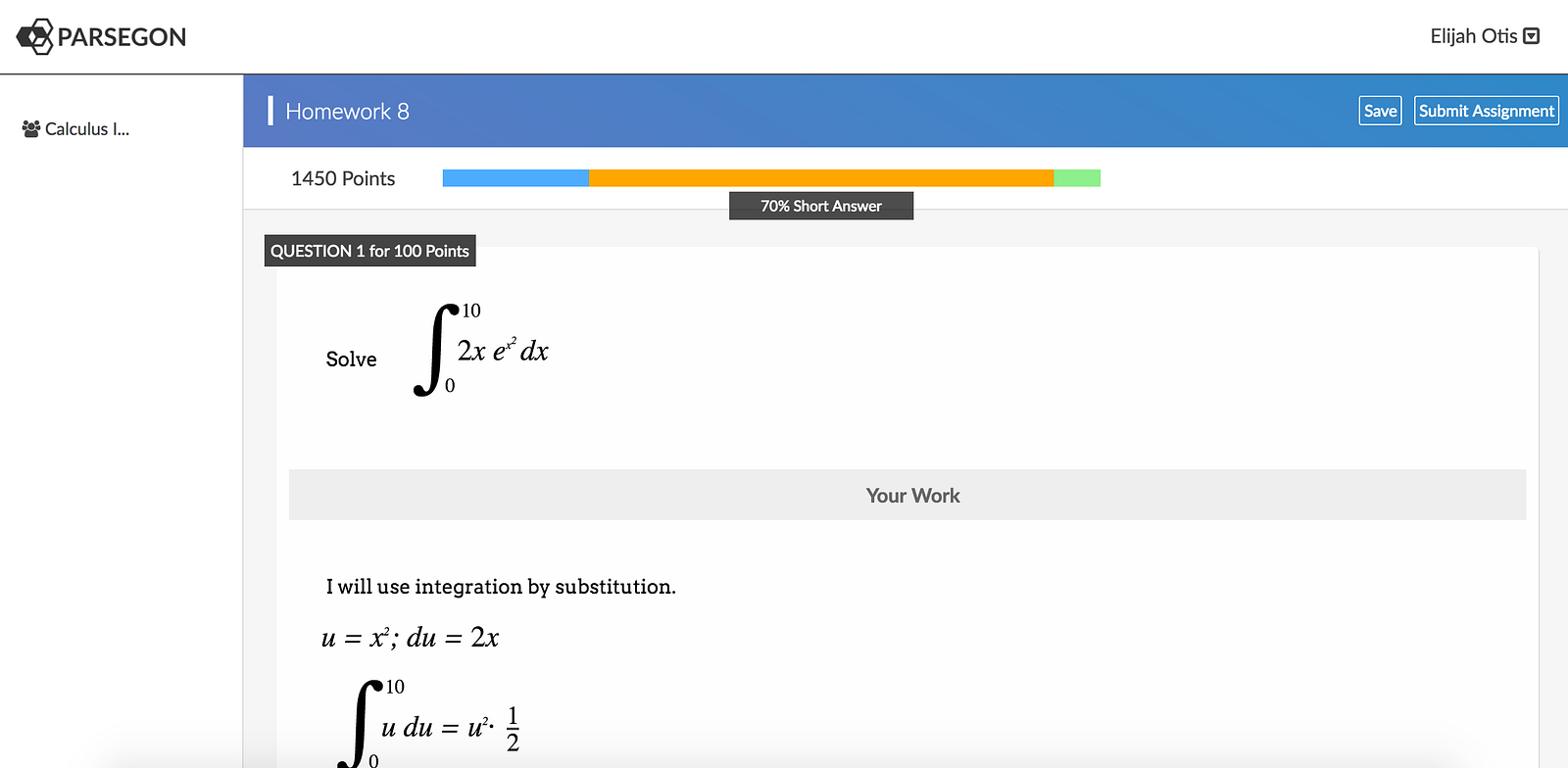Select the Question 1 for 100 Points label

369,251
